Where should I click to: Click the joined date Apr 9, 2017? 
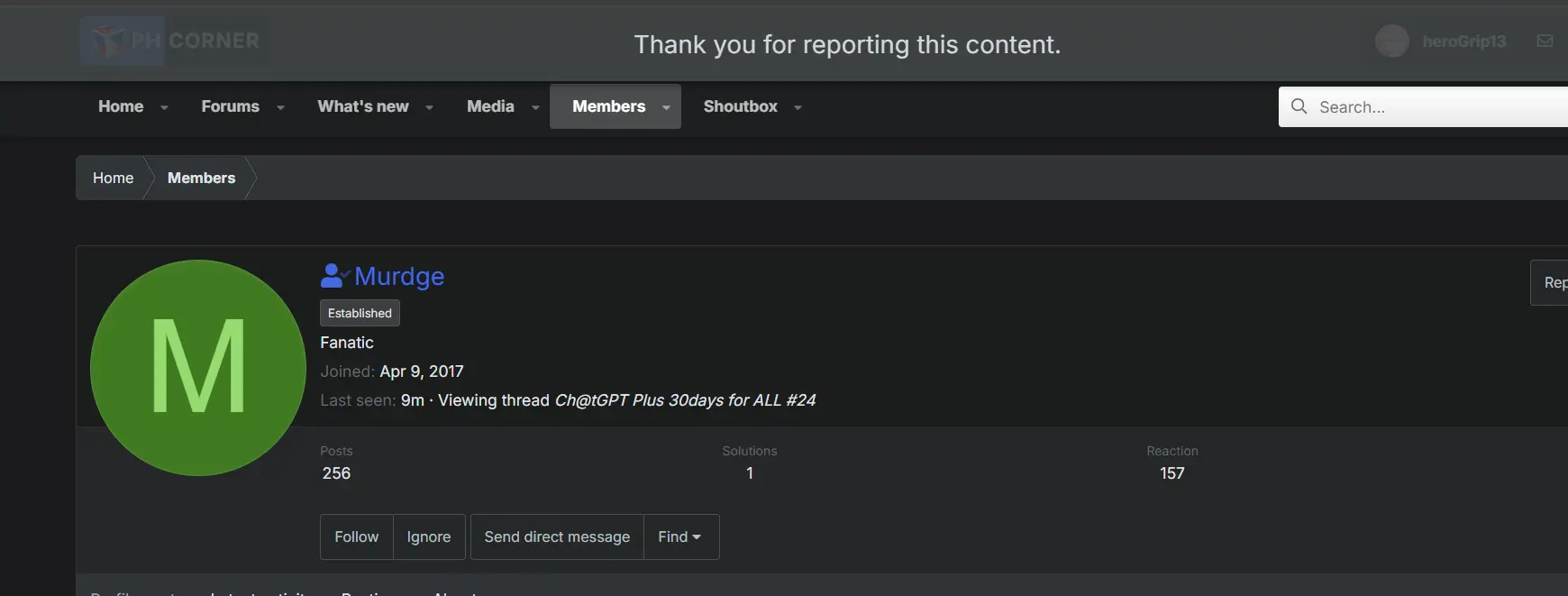click(422, 371)
